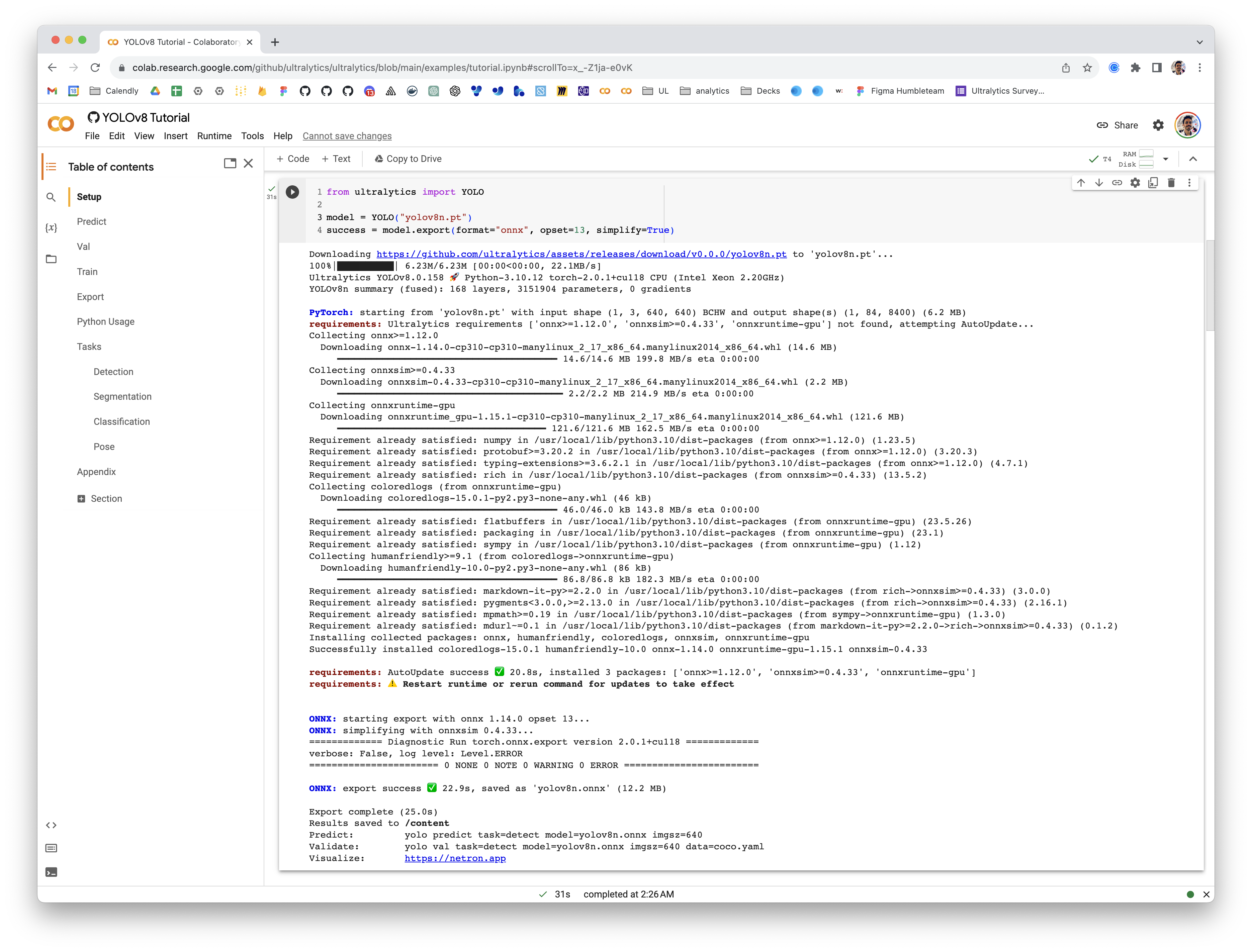Open the code snippets icon
Image resolution: width=1252 pixels, height=952 pixels.
(51, 825)
